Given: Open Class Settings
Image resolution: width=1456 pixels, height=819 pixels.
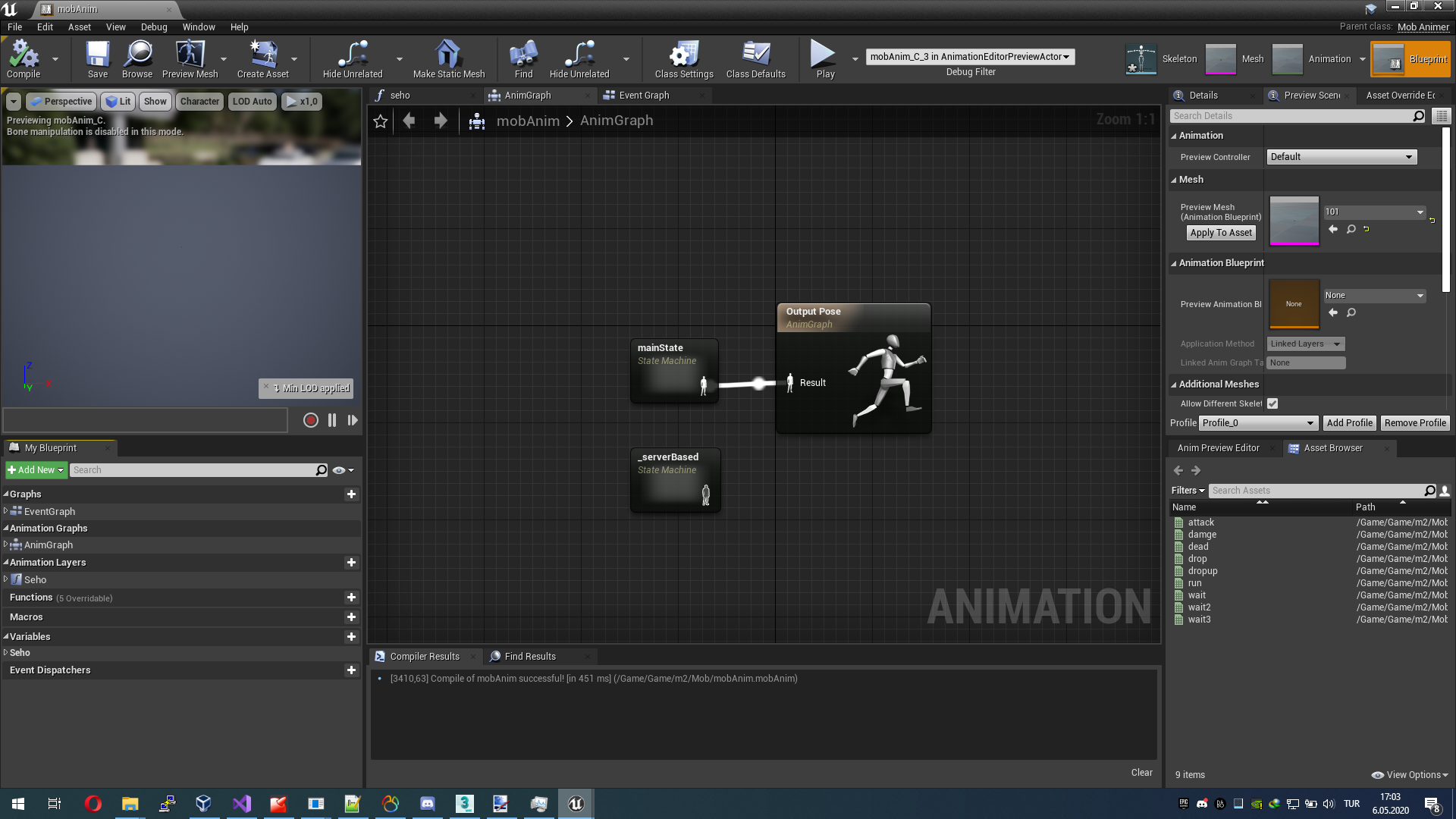Looking at the screenshot, I should pos(684,58).
